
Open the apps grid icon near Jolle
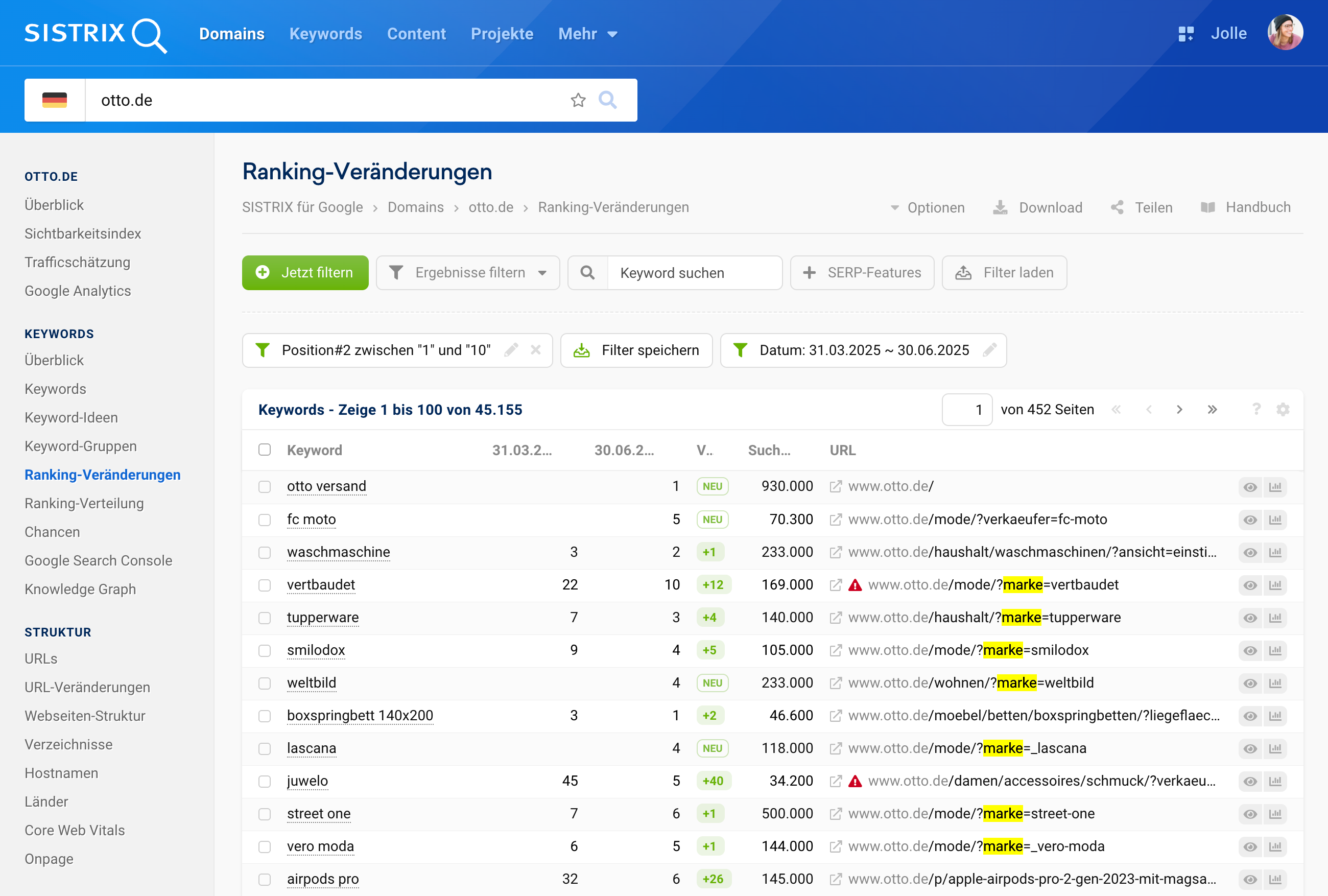[x=1186, y=34]
